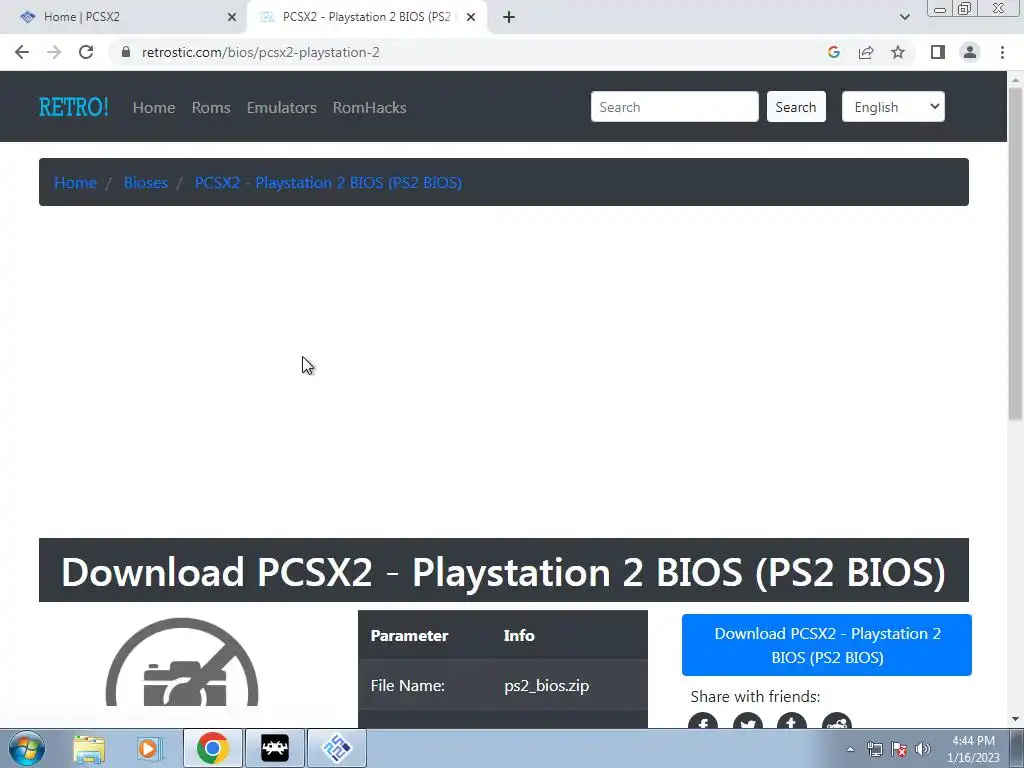The image size is (1024, 768).
Task: Click the Search button
Action: click(796, 106)
